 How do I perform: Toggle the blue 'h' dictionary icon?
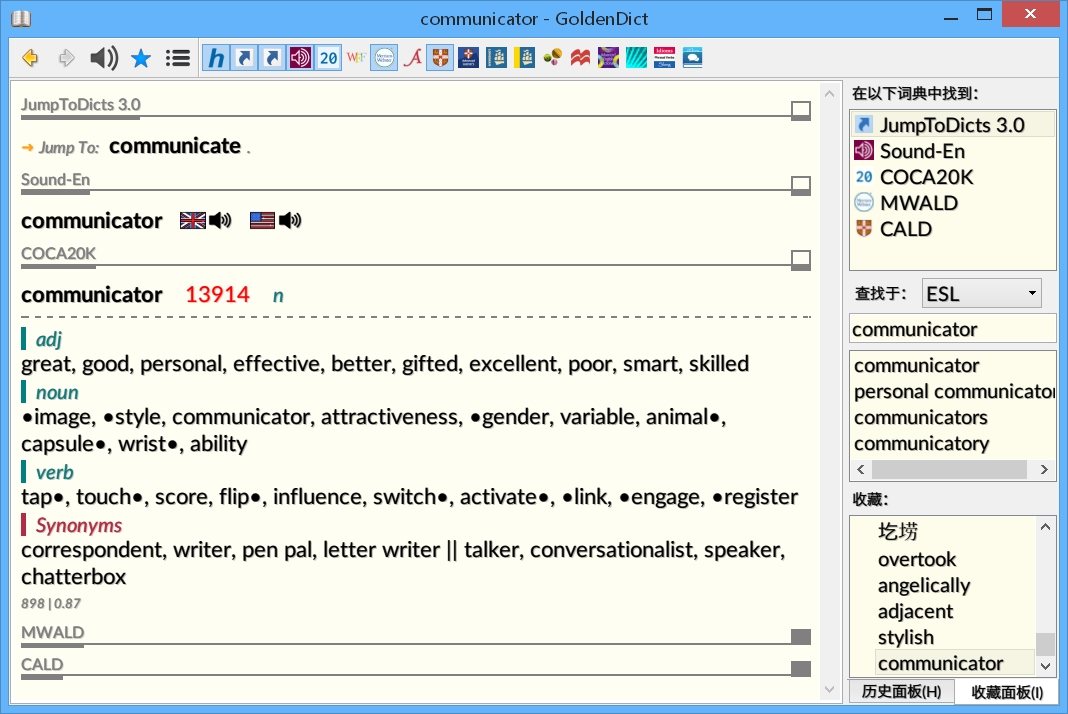coord(217,58)
